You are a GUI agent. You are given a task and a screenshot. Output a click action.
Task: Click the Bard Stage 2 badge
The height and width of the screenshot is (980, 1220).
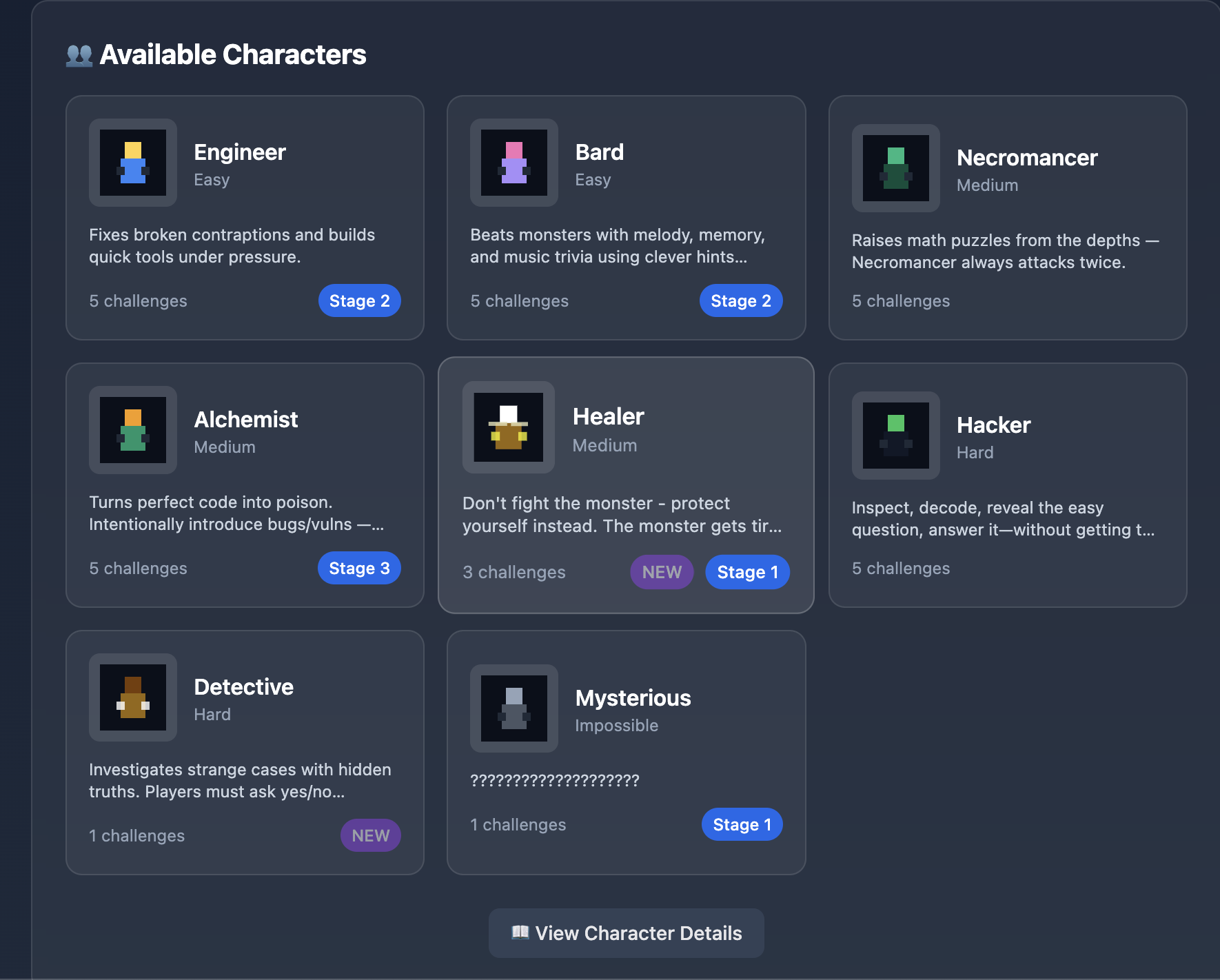point(741,300)
